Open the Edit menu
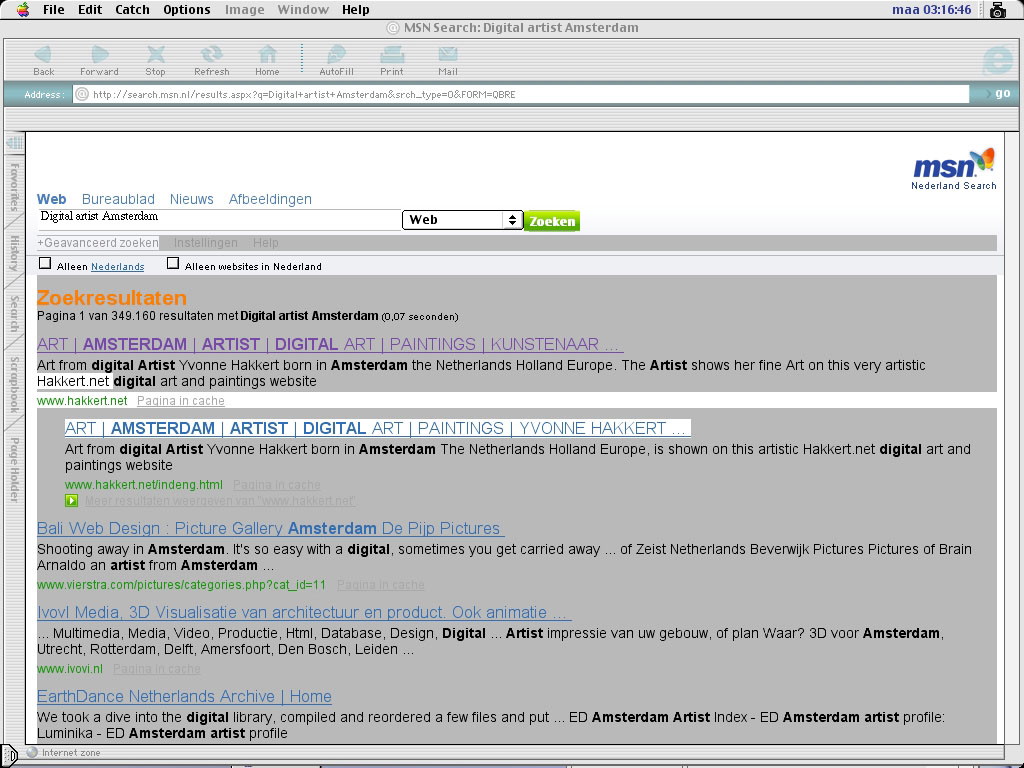The width and height of the screenshot is (1024, 768). pos(90,10)
